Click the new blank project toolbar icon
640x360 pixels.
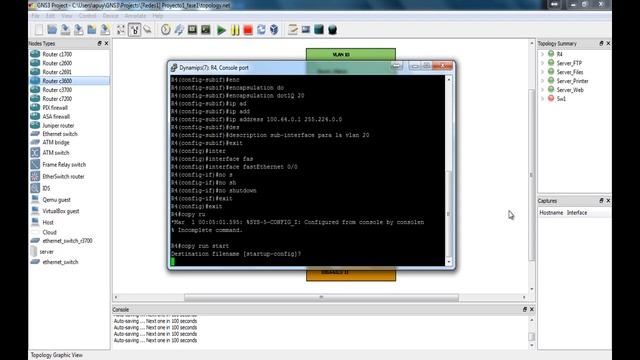pos(39,30)
